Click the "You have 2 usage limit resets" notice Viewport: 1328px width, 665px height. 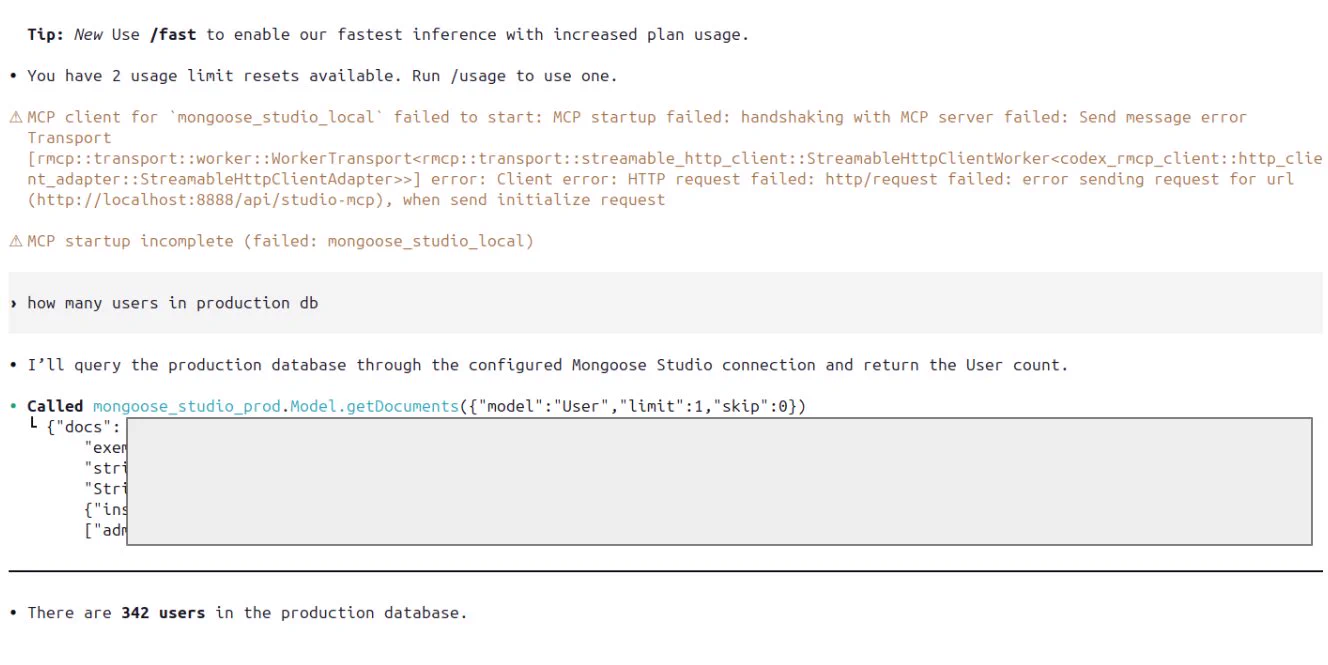[322, 76]
